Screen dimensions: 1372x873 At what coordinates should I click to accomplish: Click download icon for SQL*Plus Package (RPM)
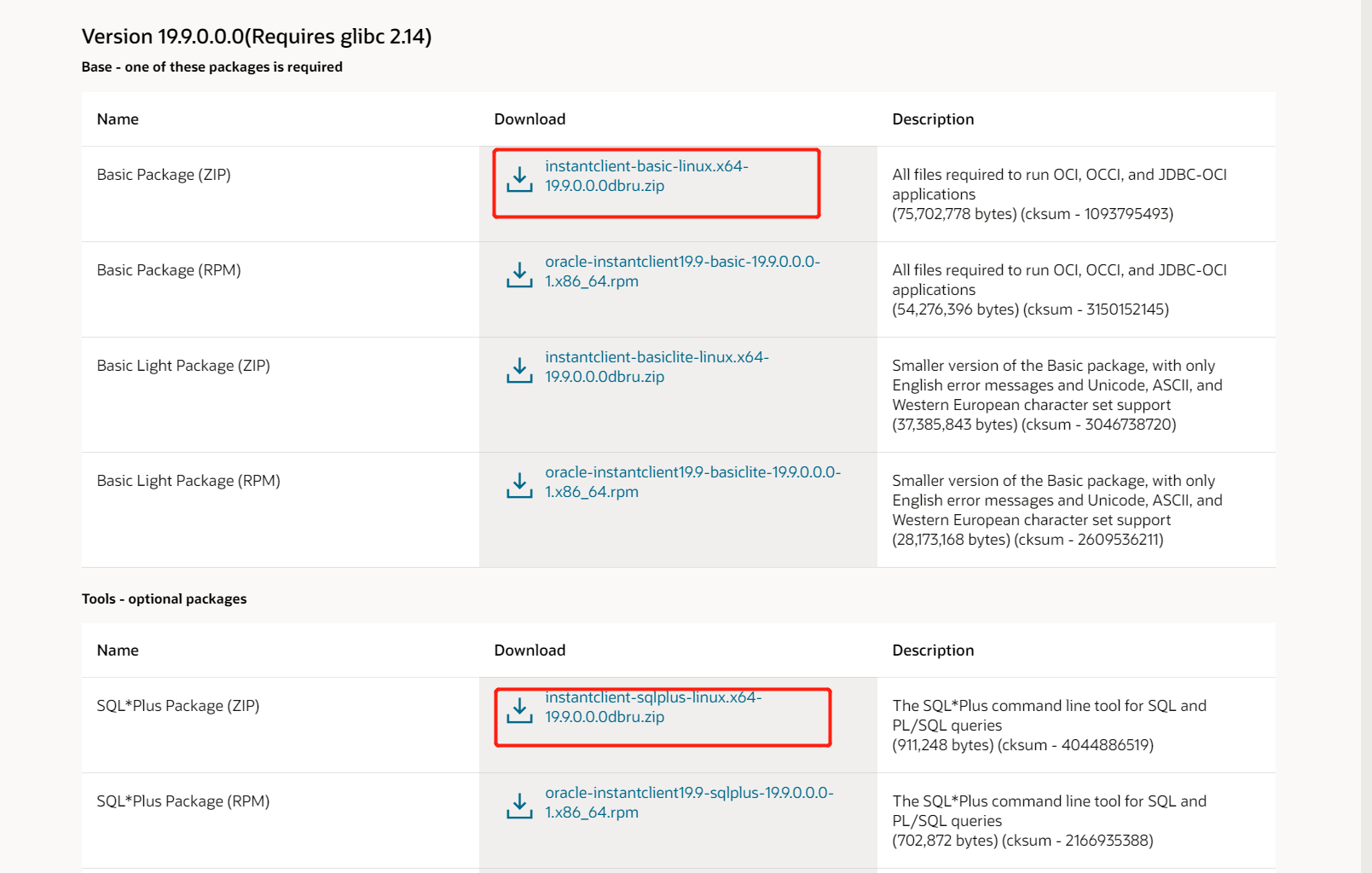519,806
